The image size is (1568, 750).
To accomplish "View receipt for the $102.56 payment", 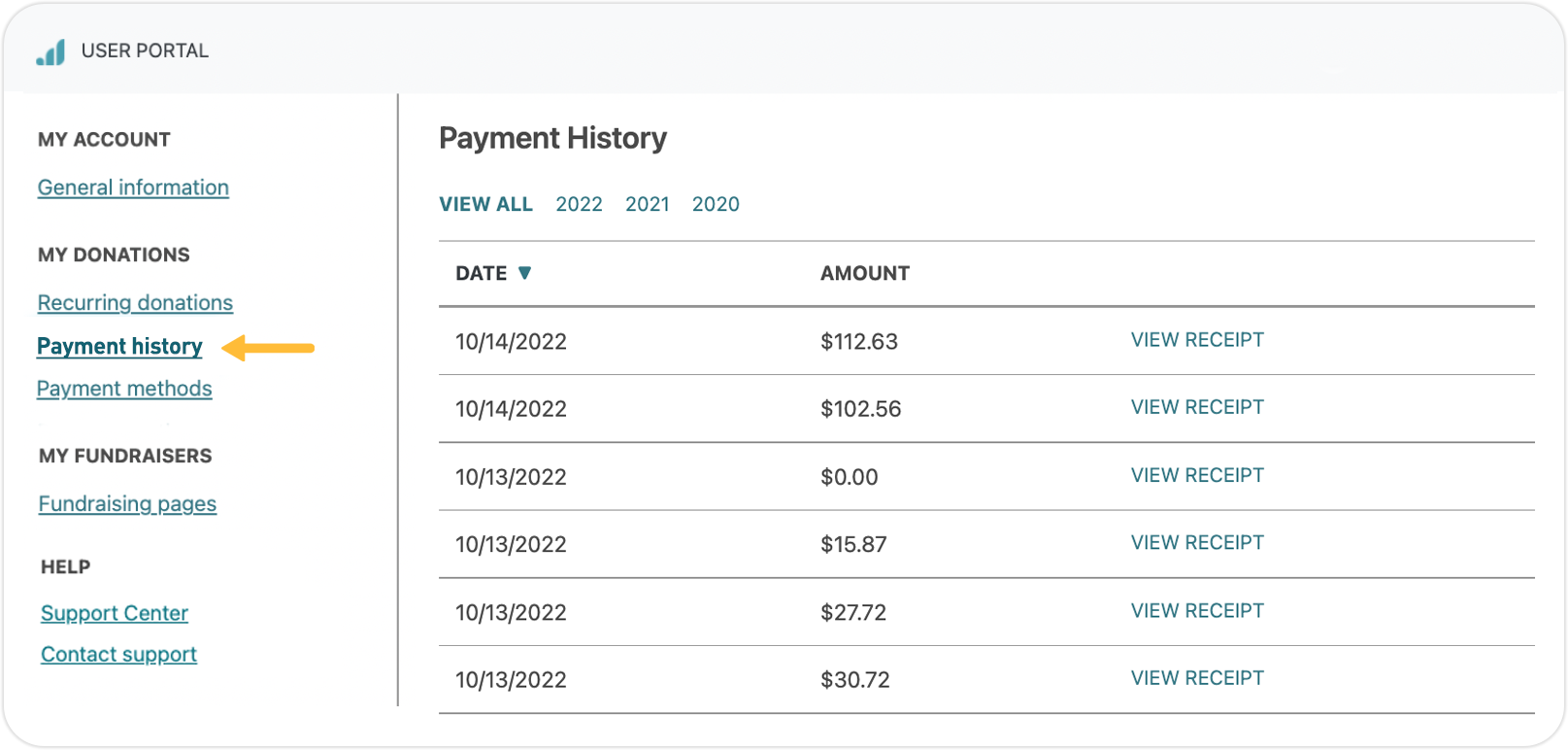I will pos(1197,407).
